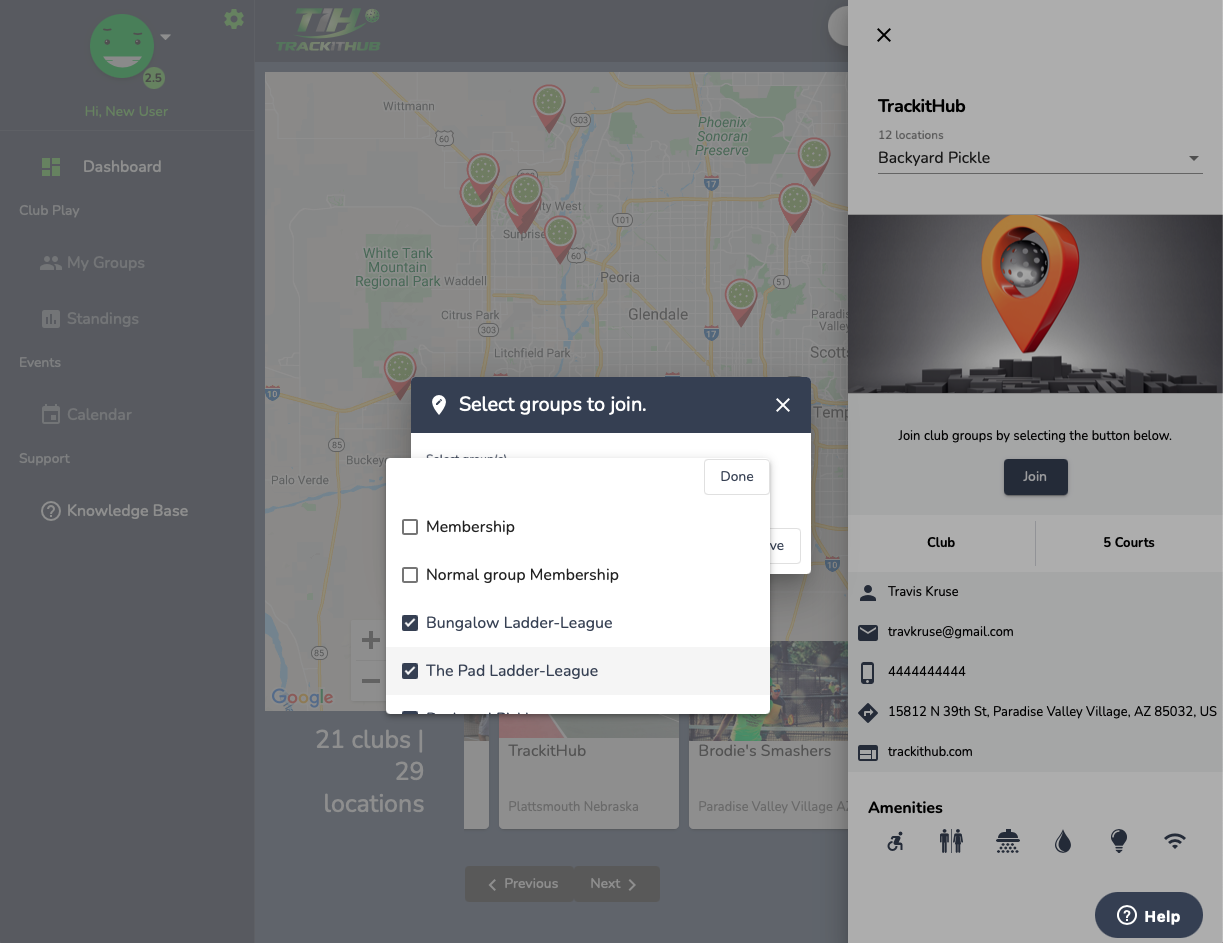Open the user avatar dropdown arrow

[166, 38]
